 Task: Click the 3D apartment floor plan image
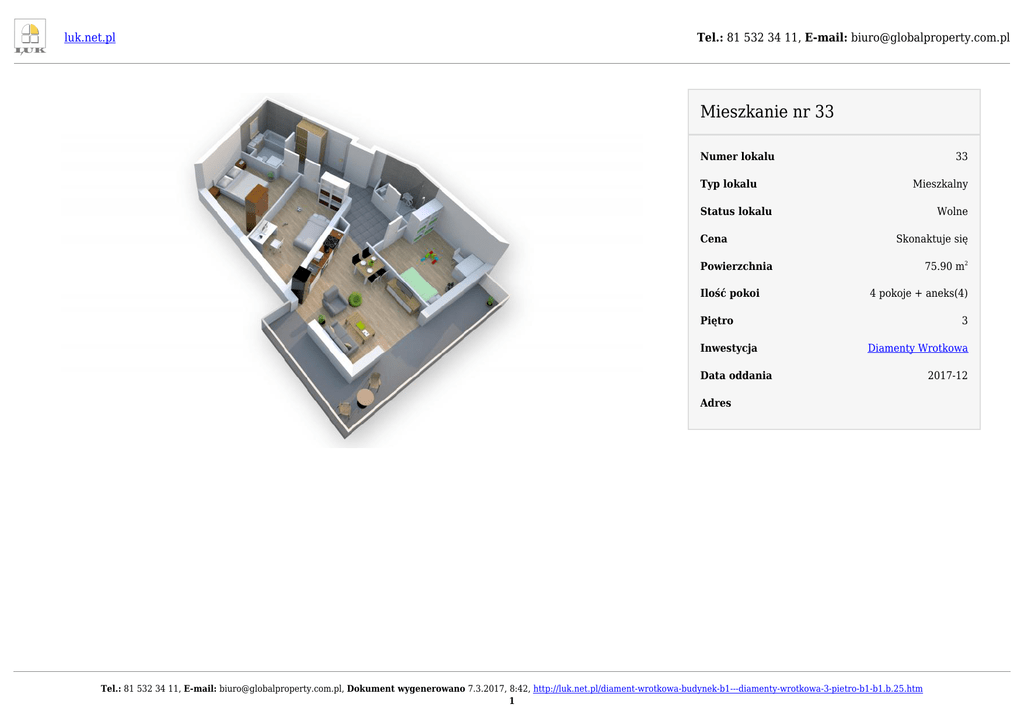pos(352,268)
